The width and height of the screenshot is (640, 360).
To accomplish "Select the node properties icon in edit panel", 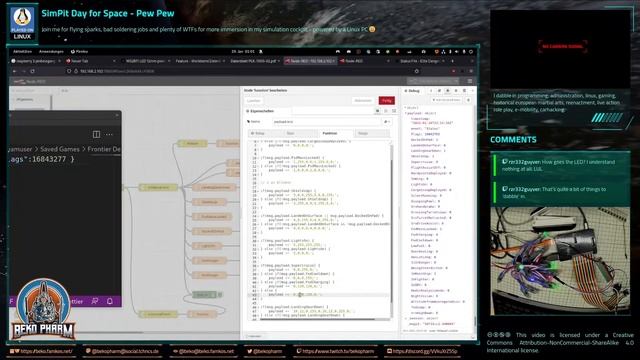I will click(x=378, y=111).
